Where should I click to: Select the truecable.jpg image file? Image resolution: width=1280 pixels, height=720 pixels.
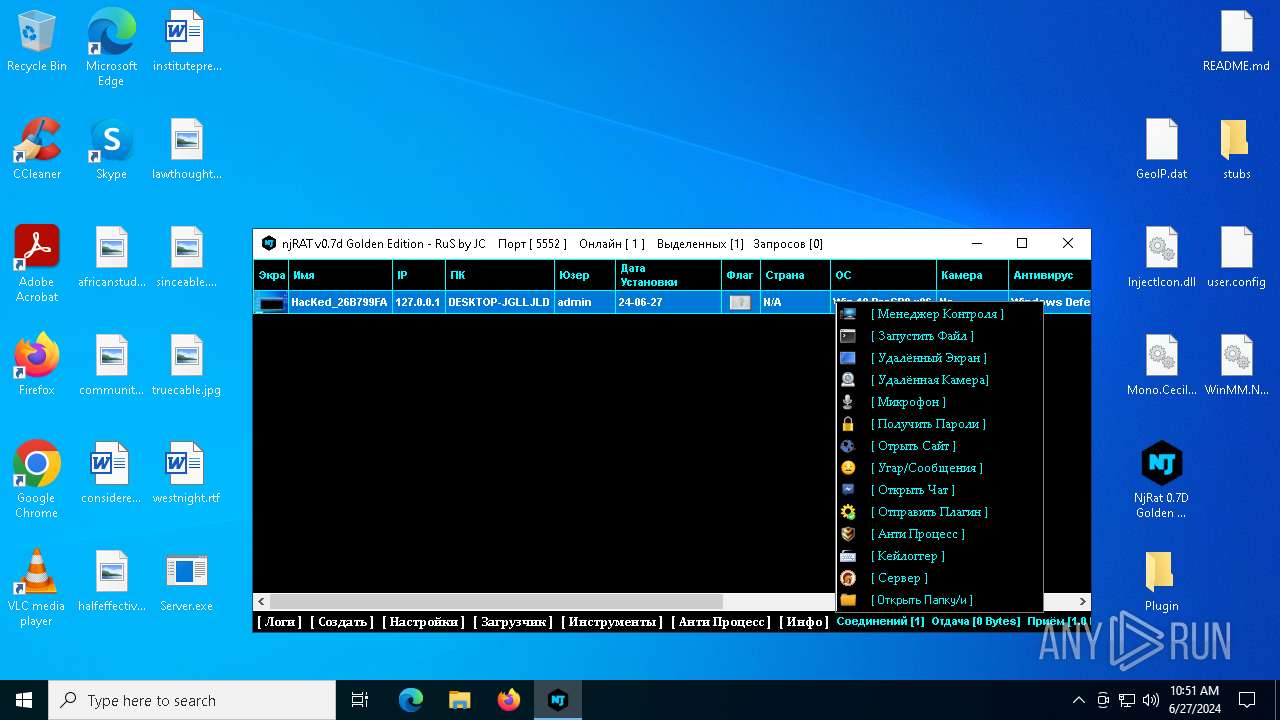tap(186, 364)
